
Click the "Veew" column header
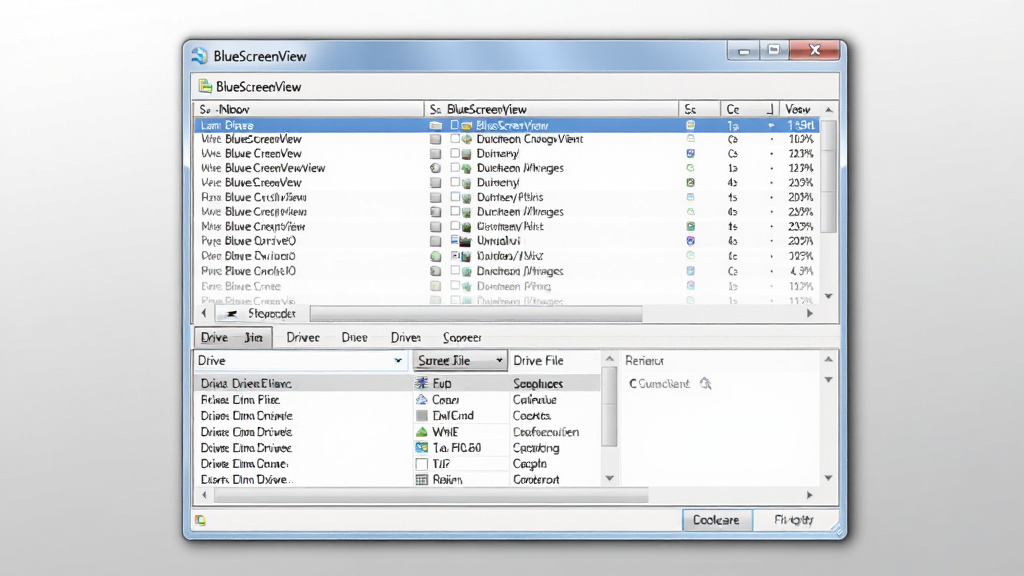[x=800, y=109]
